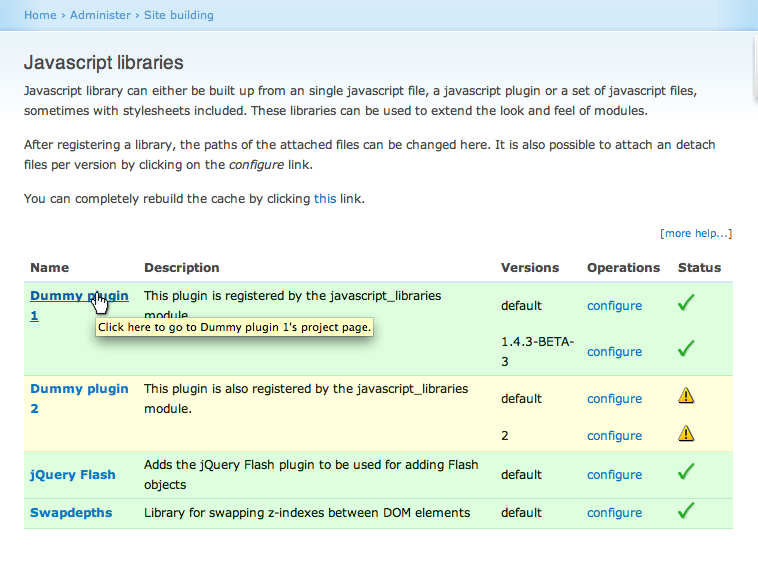758x569 pixels.
Task: Open Dummy plugin 2 link
Action: [79, 398]
